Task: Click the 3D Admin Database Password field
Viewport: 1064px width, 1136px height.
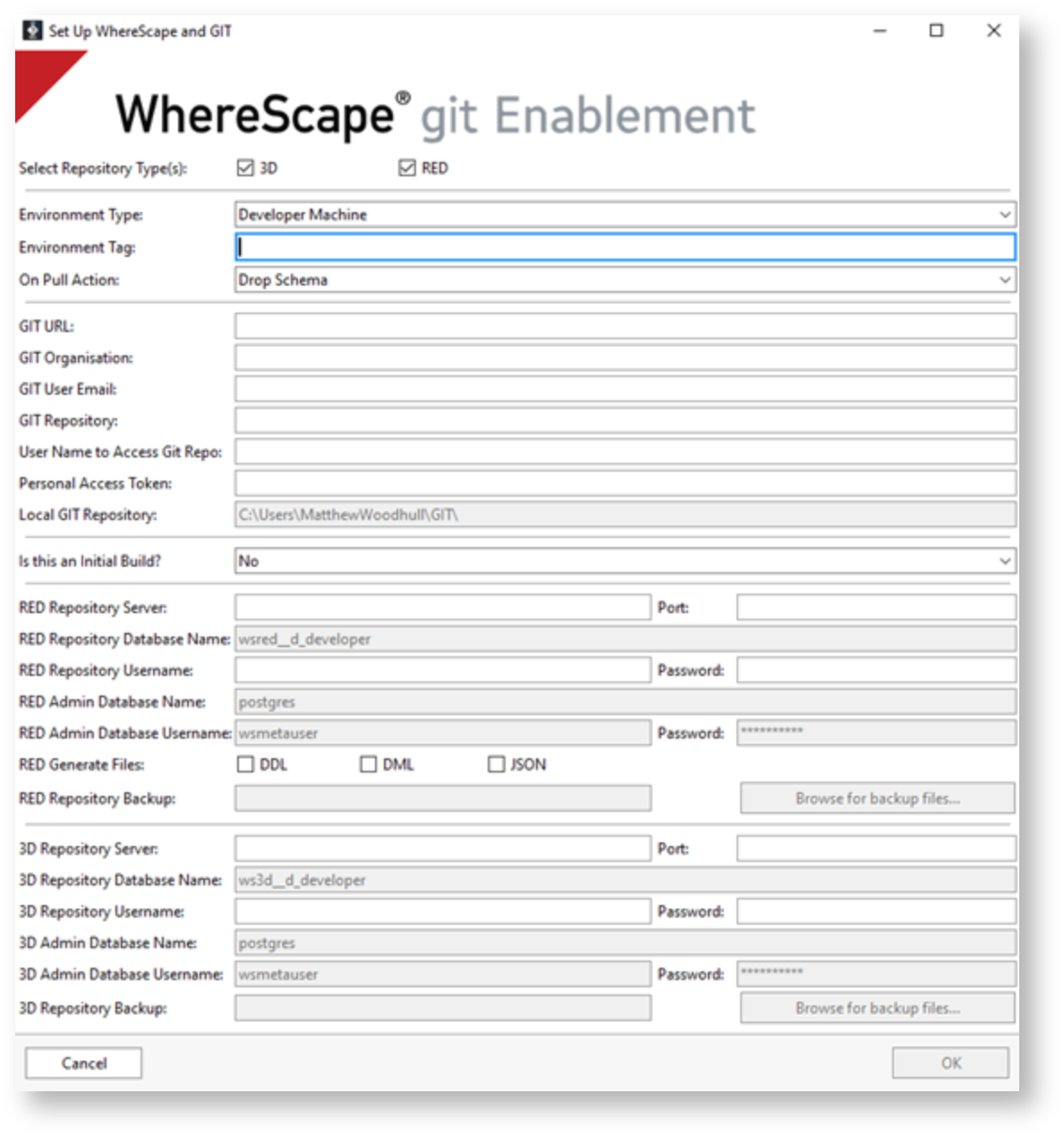Action: [x=876, y=974]
